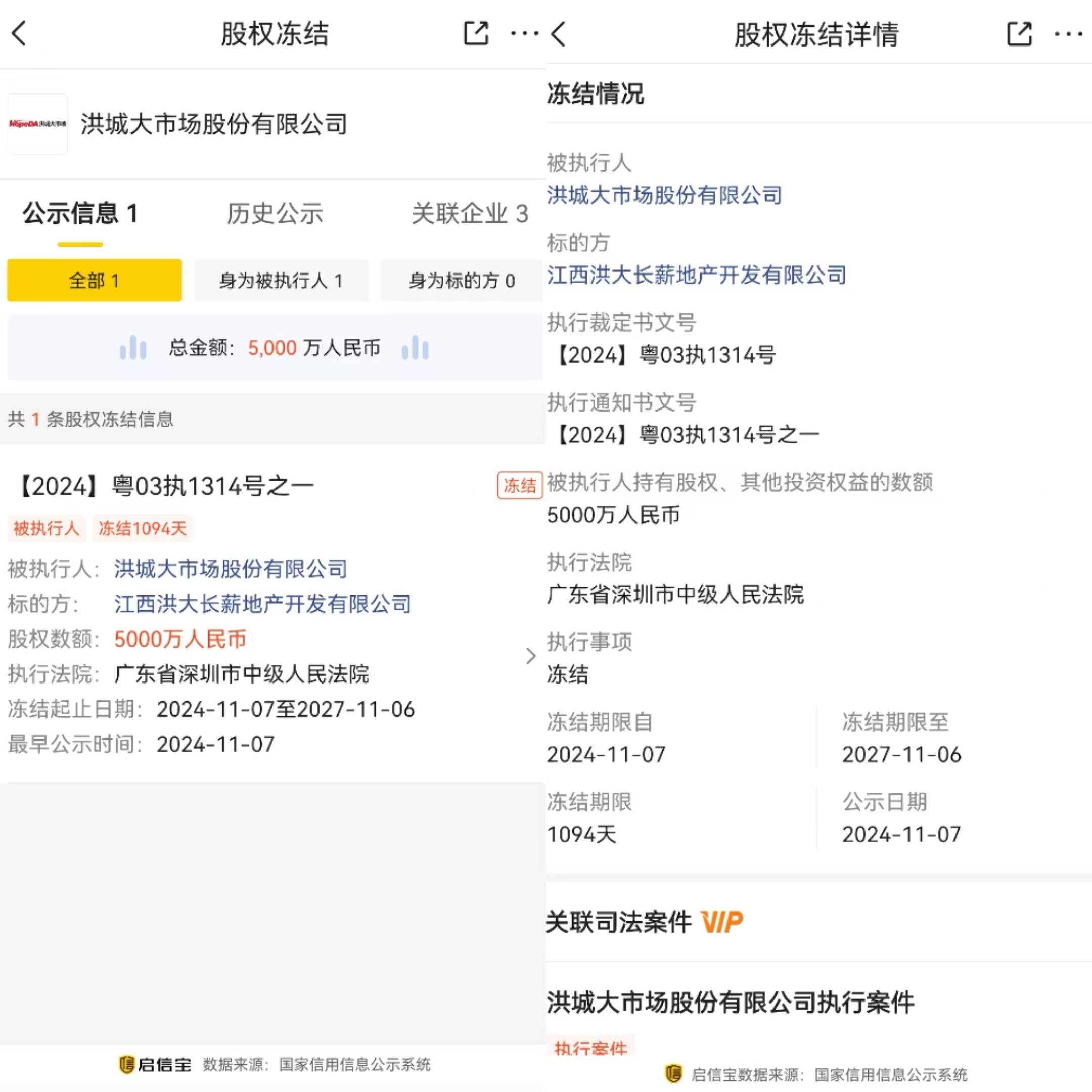Tap the 启信宝 shield icon in right footer

pyautogui.click(x=673, y=1073)
